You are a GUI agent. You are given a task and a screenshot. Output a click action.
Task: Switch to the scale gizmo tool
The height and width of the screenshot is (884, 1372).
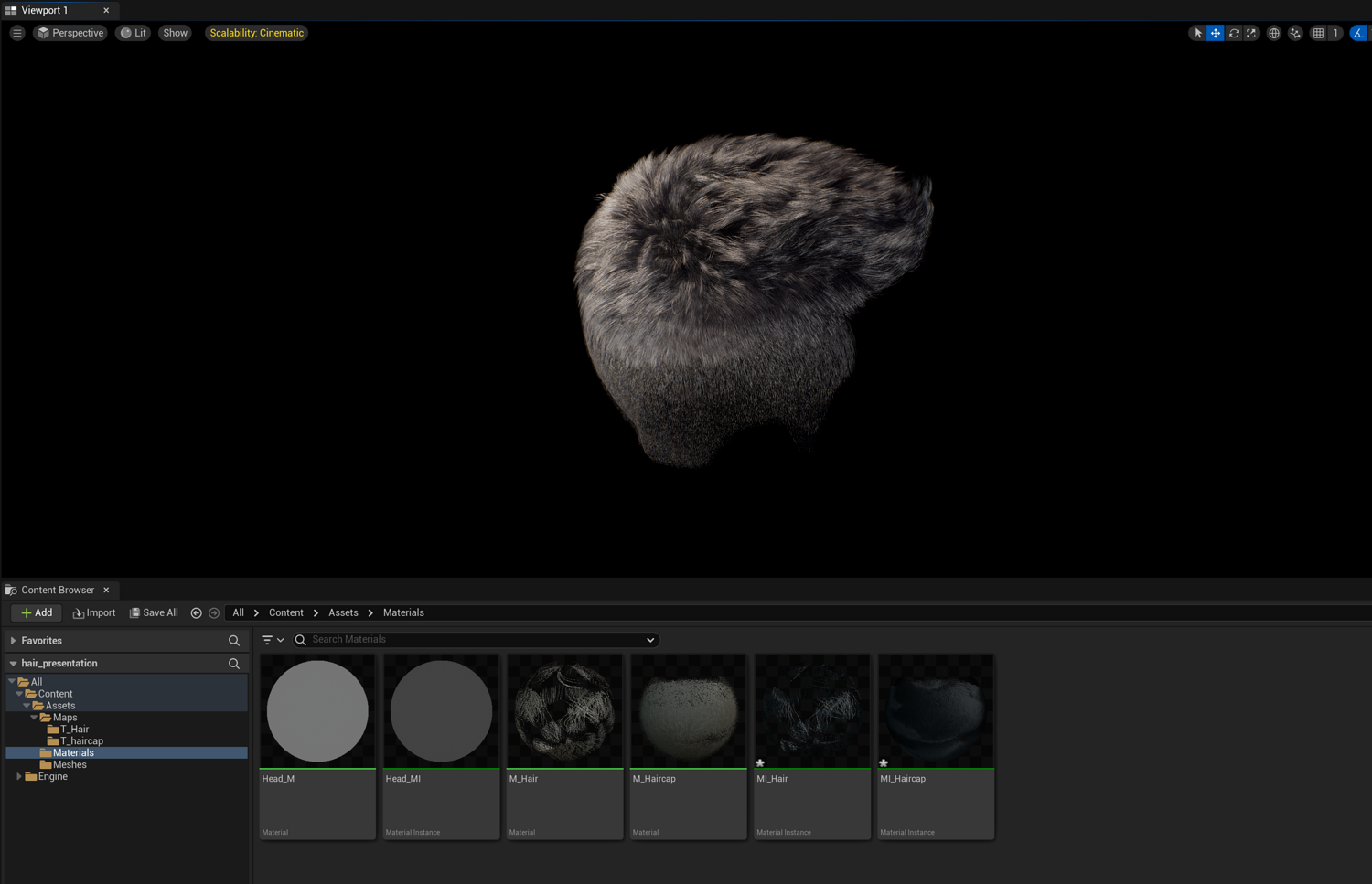pos(1251,33)
